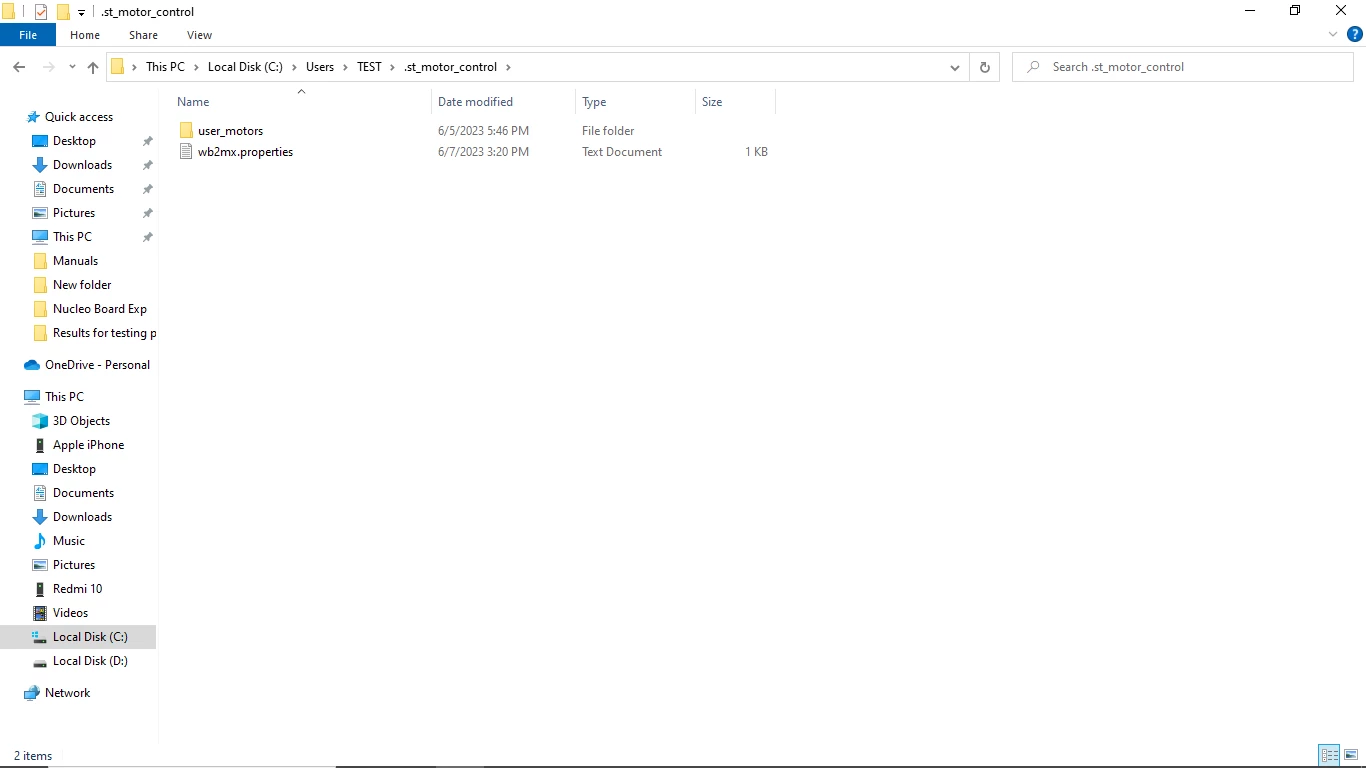Refresh the .st_motor_control folder view
Screen dimensions: 1366x768
pos(984,67)
